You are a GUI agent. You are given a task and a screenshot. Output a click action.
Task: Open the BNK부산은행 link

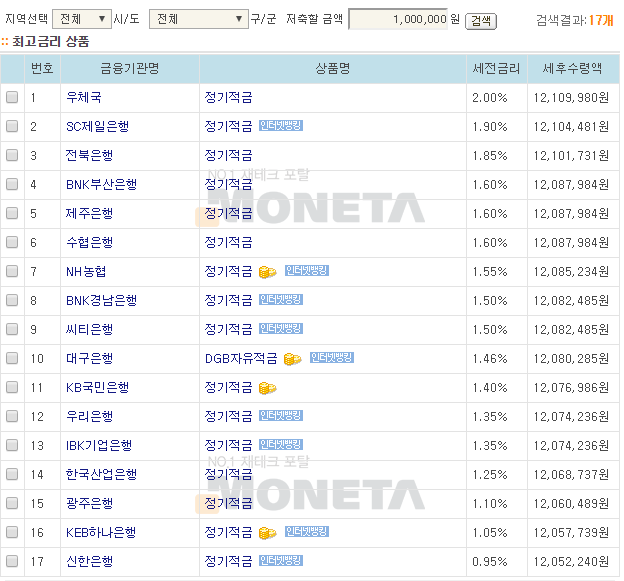(101, 184)
